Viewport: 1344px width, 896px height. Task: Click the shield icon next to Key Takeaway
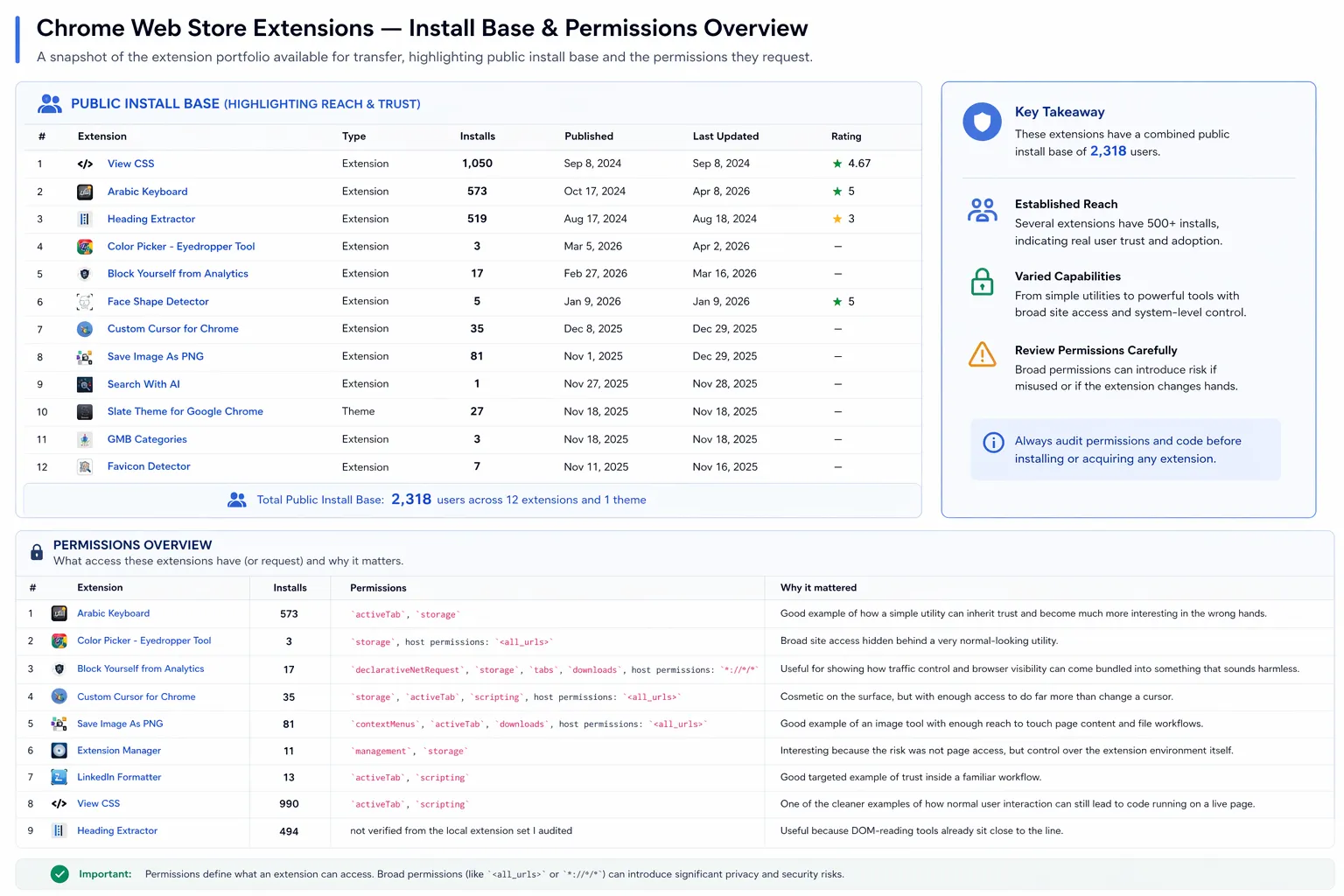click(982, 122)
